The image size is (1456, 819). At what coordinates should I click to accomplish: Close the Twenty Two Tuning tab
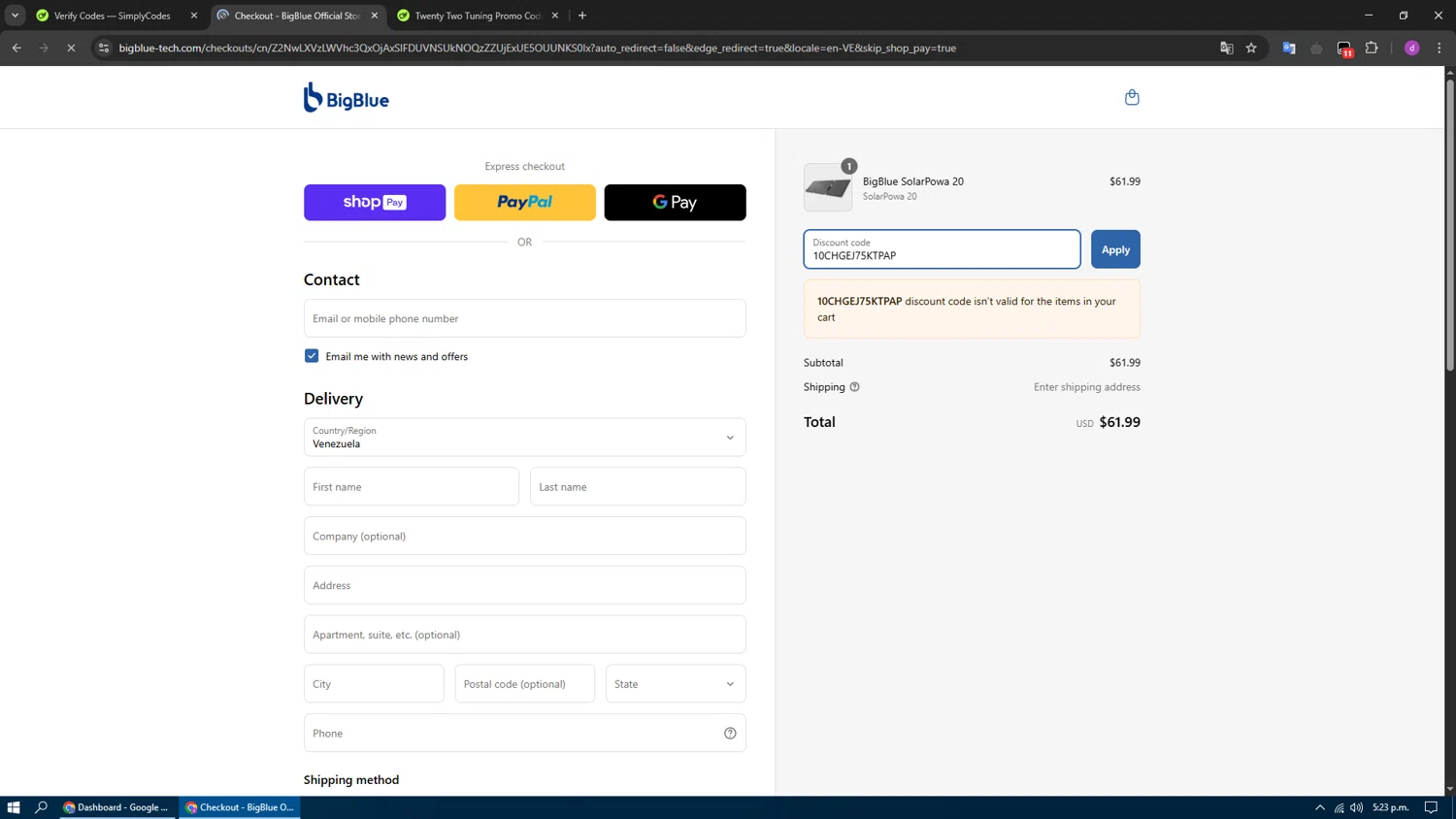coord(555,16)
